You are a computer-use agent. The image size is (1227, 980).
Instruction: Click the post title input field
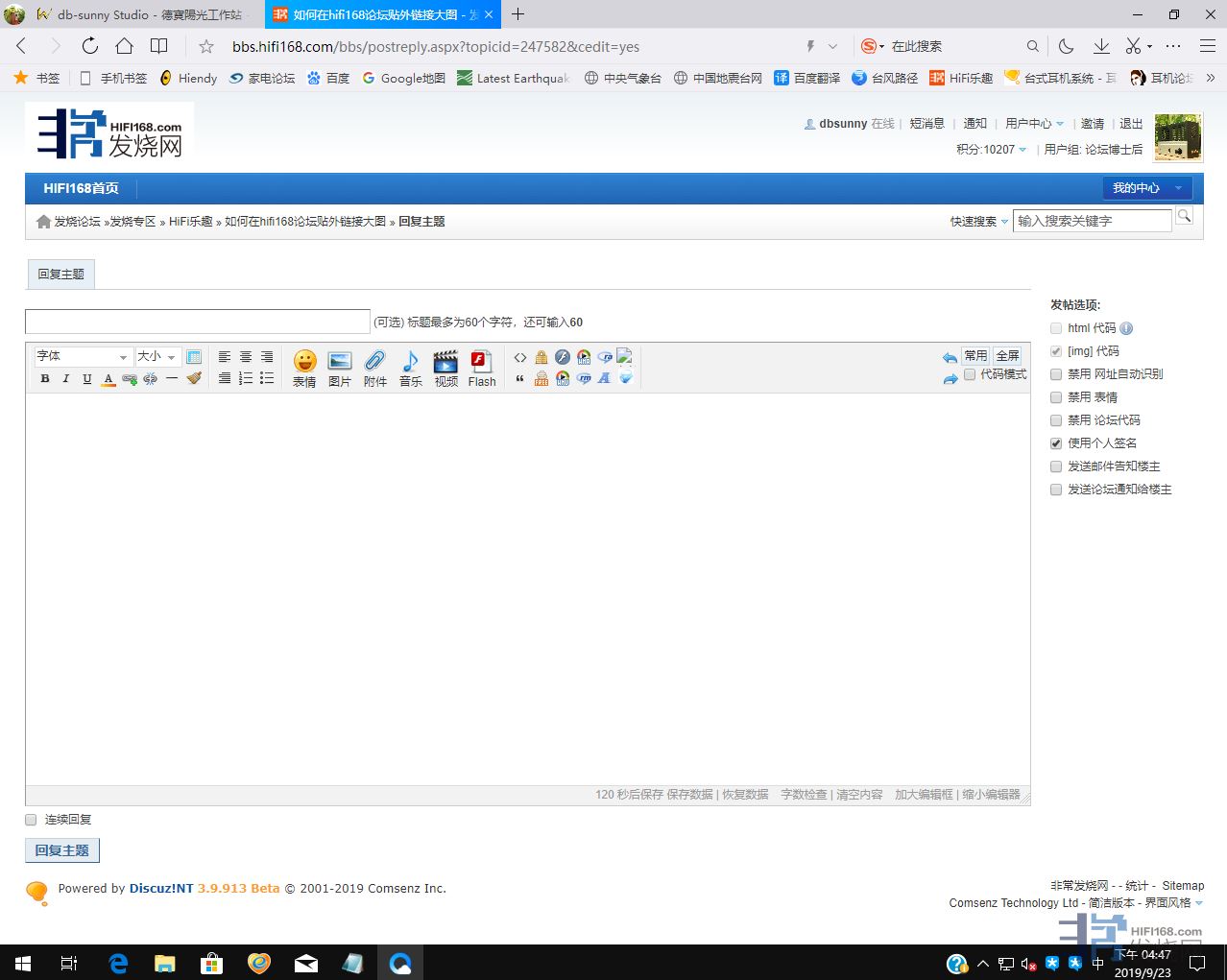point(197,322)
